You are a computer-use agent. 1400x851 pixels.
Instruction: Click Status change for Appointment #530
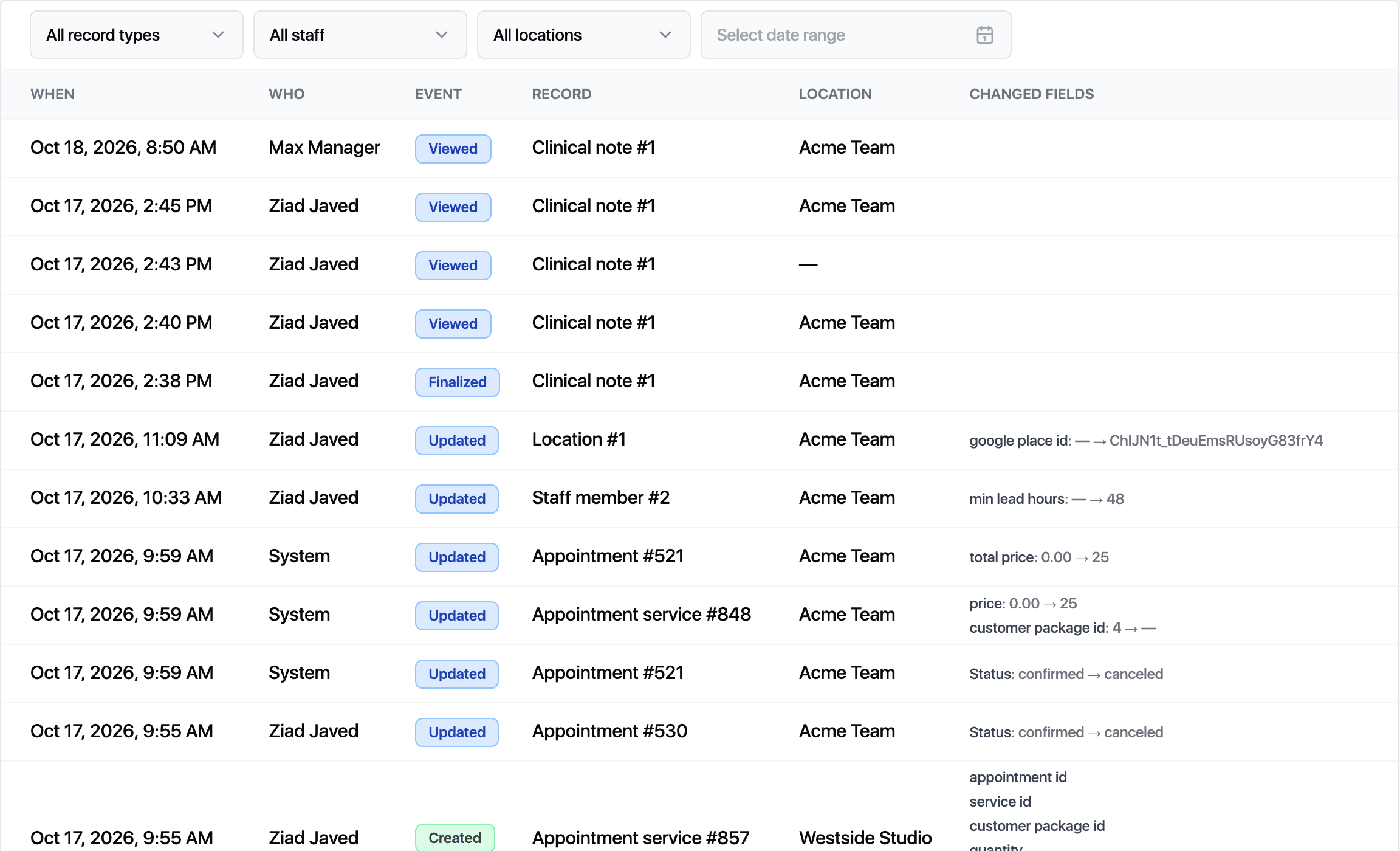[1066, 732]
